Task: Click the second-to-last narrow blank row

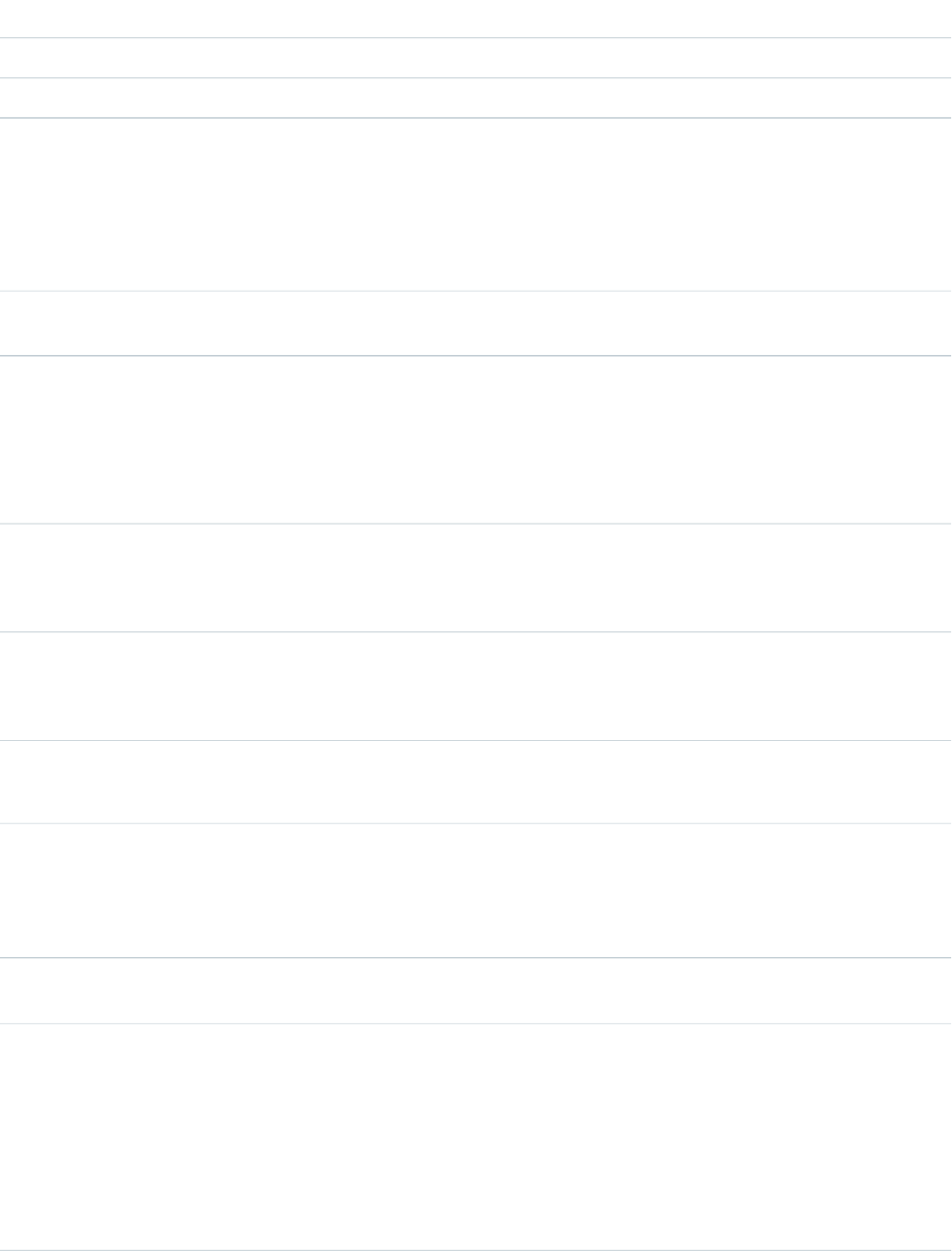Action: coord(476,991)
